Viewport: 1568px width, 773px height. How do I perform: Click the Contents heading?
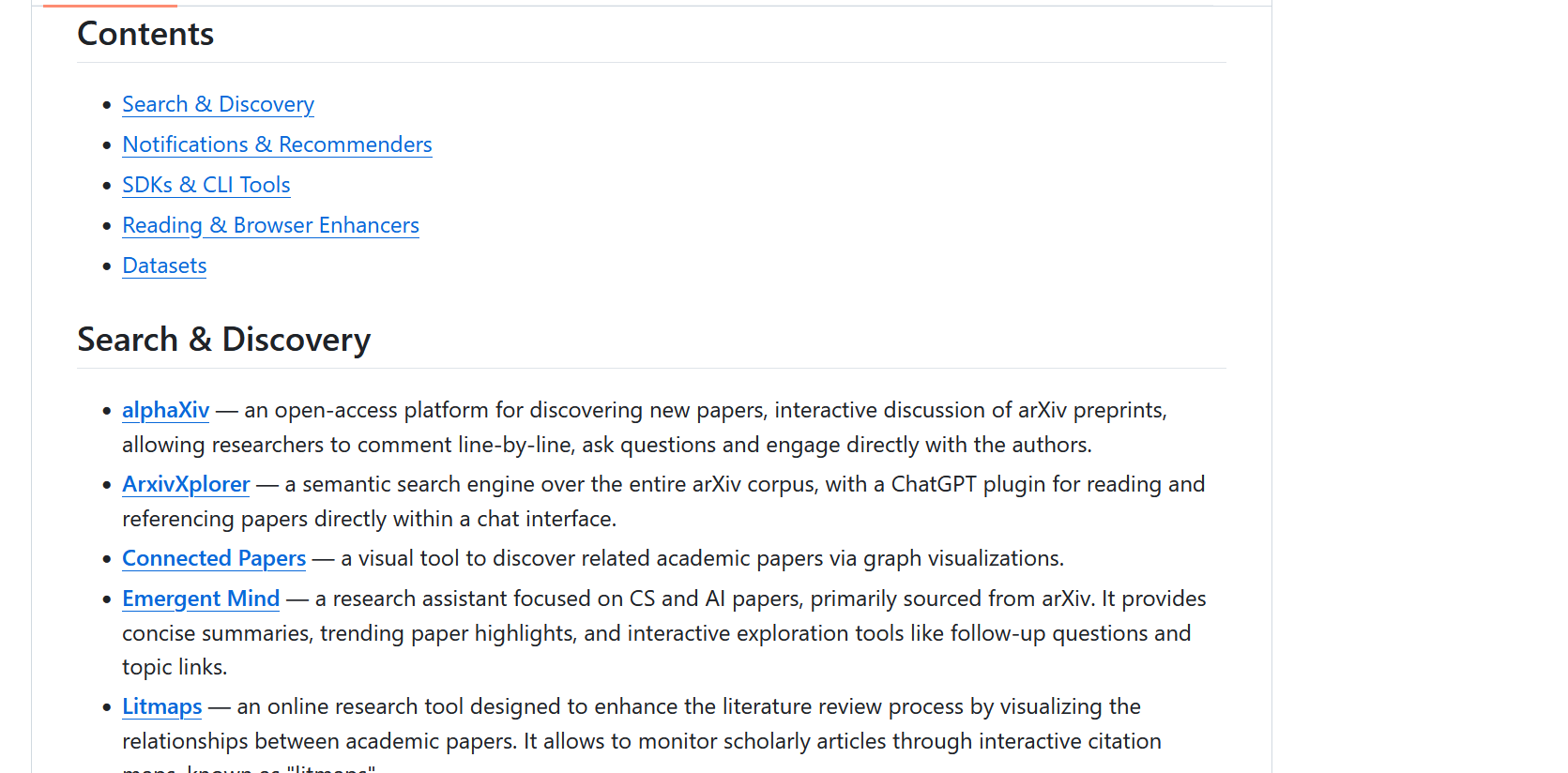(x=145, y=34)
